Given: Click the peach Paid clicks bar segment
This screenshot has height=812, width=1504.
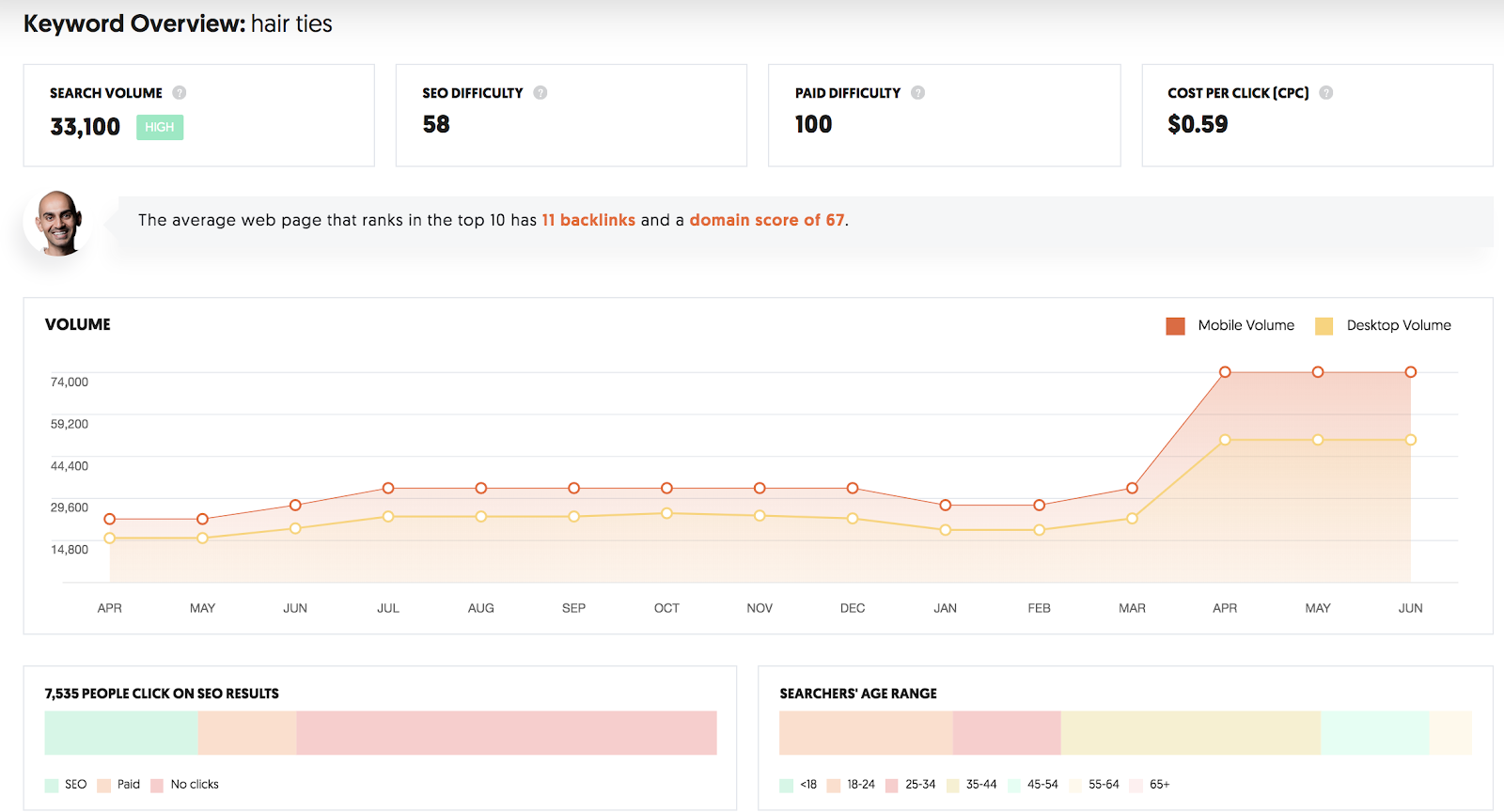Looking at the screenshot, I should 247,733.
